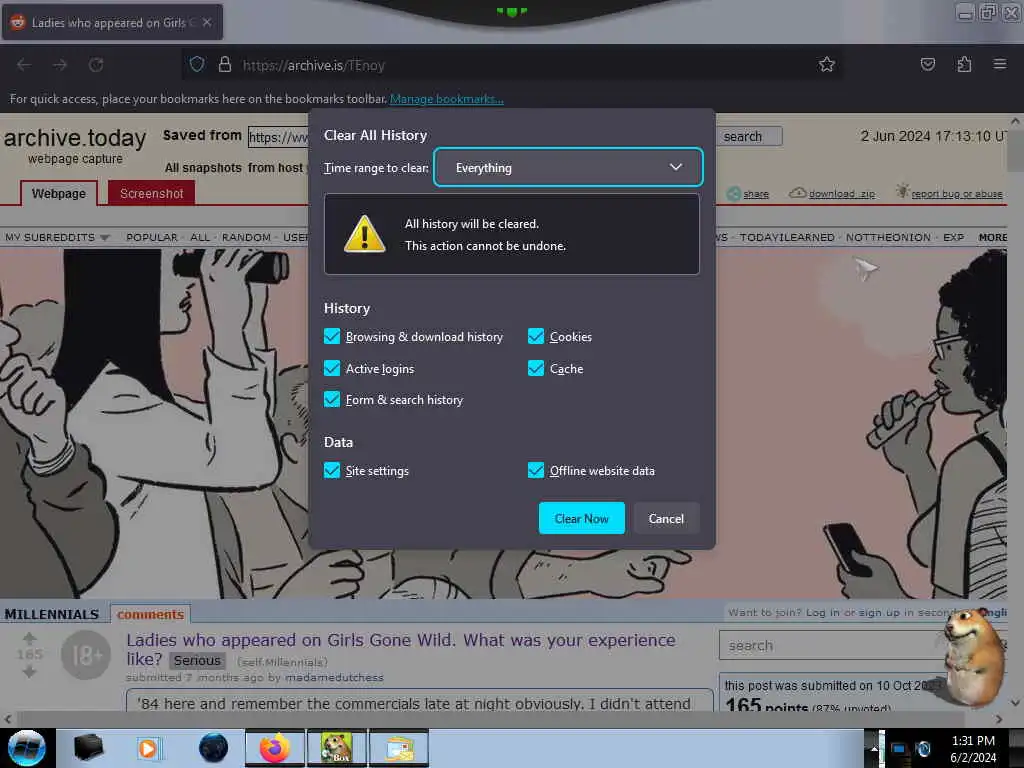Click the horizontal scrollbar right arrow
This screenshot has width=1024, height=768.
tap(999, 718)
